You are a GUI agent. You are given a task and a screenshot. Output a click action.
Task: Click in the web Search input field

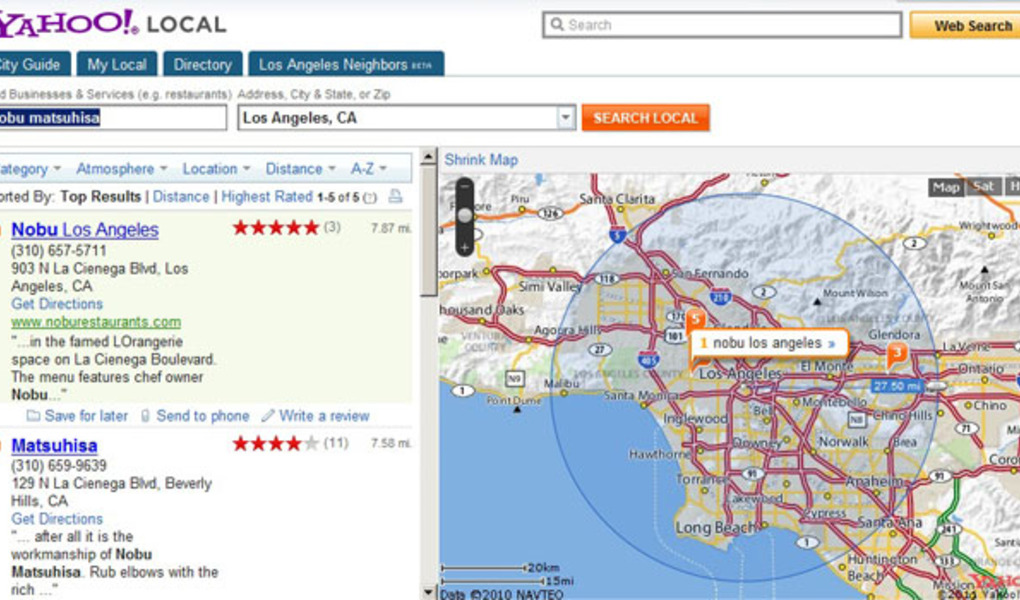[x=722, y=25]
